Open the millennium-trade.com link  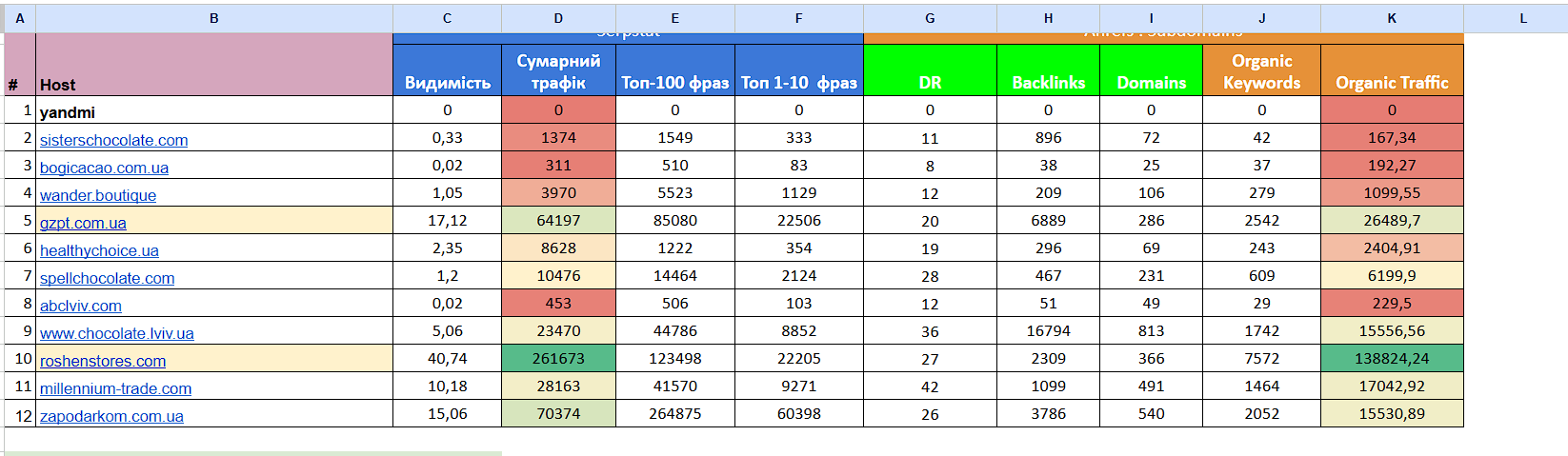tap(115, 388)
